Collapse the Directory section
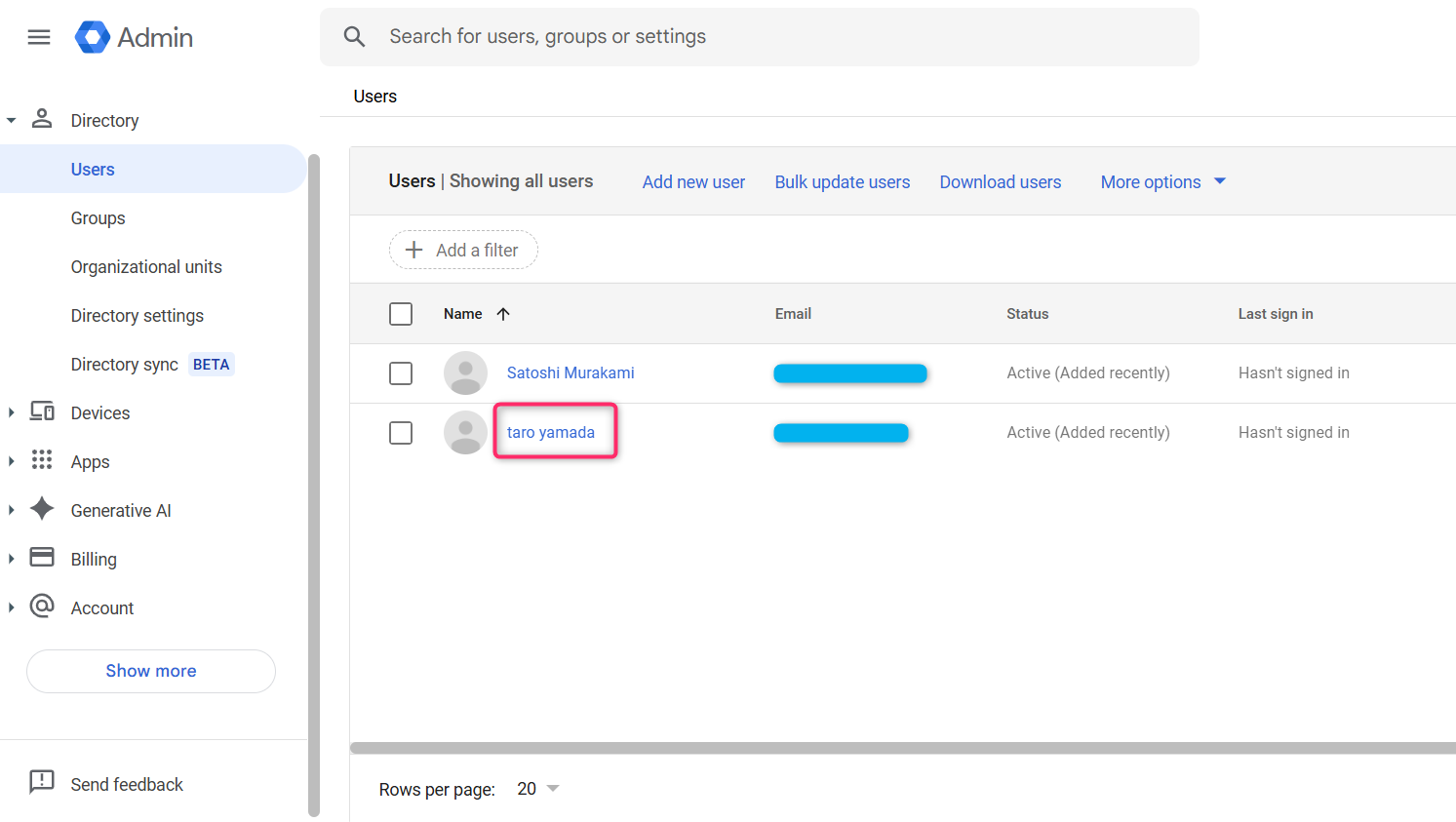This screenshot has width=1456, height=822. click(x=12, y=121)
